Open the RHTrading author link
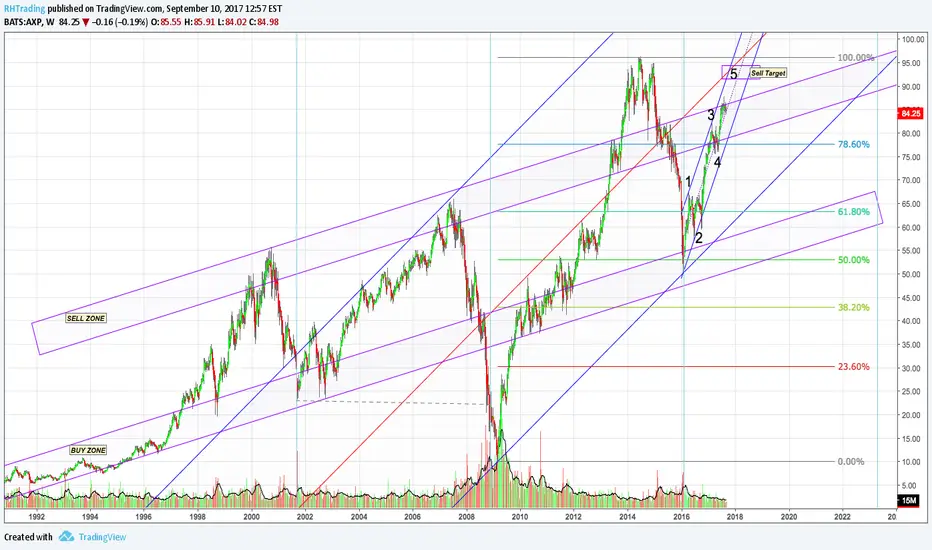The width and height of the screenshot is (932, 550). click(24, 9)
